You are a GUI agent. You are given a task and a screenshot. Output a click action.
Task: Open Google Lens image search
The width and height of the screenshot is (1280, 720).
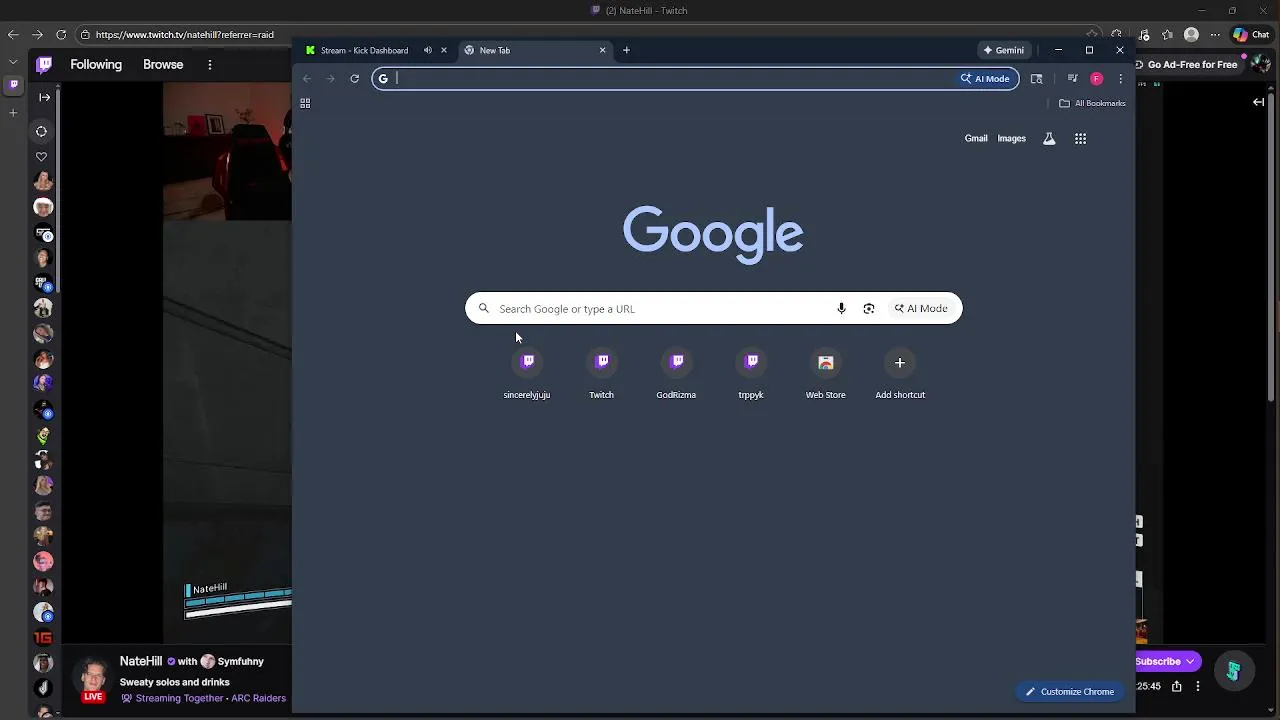(869, 309)
